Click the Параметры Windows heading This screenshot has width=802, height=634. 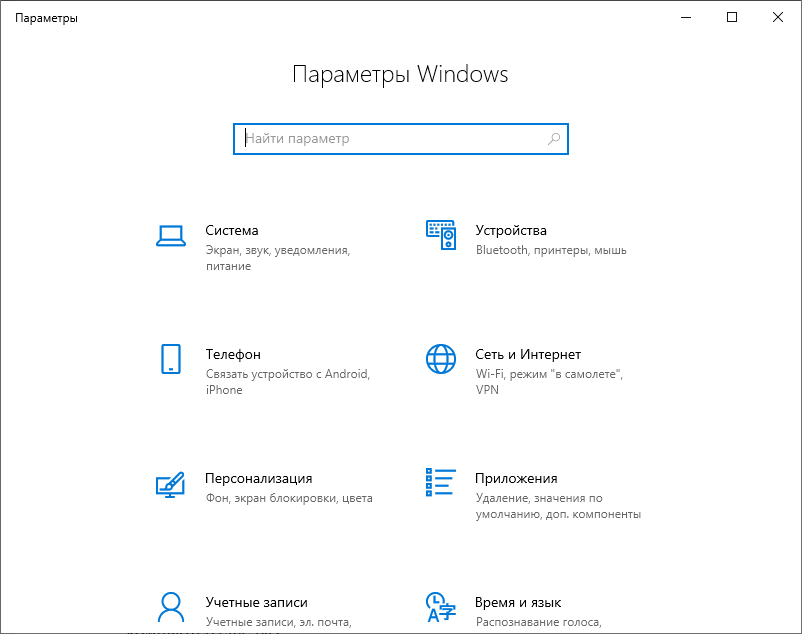pos(400,75)
